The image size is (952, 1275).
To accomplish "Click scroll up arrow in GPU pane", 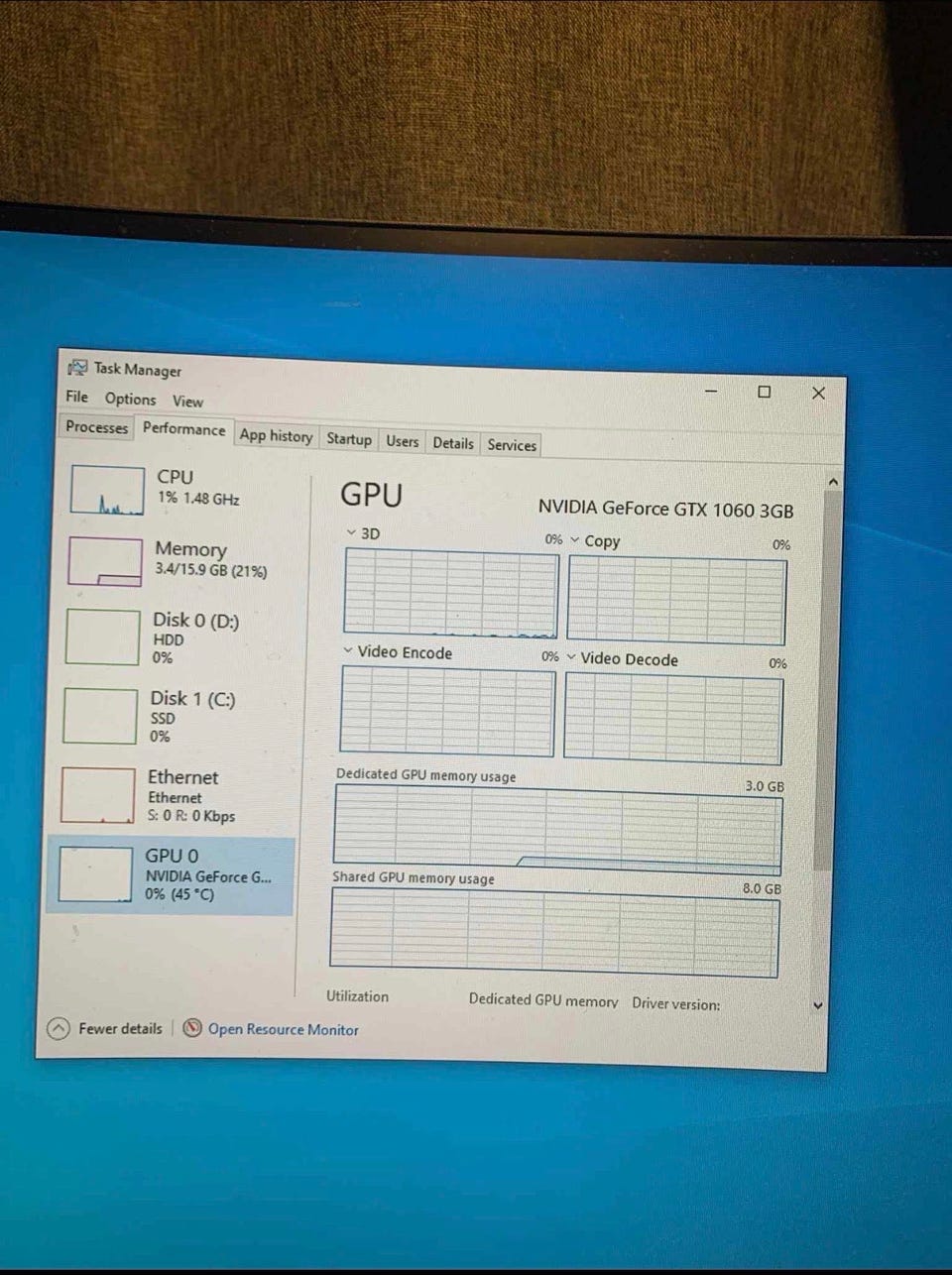I will click(x=833, y=481).
